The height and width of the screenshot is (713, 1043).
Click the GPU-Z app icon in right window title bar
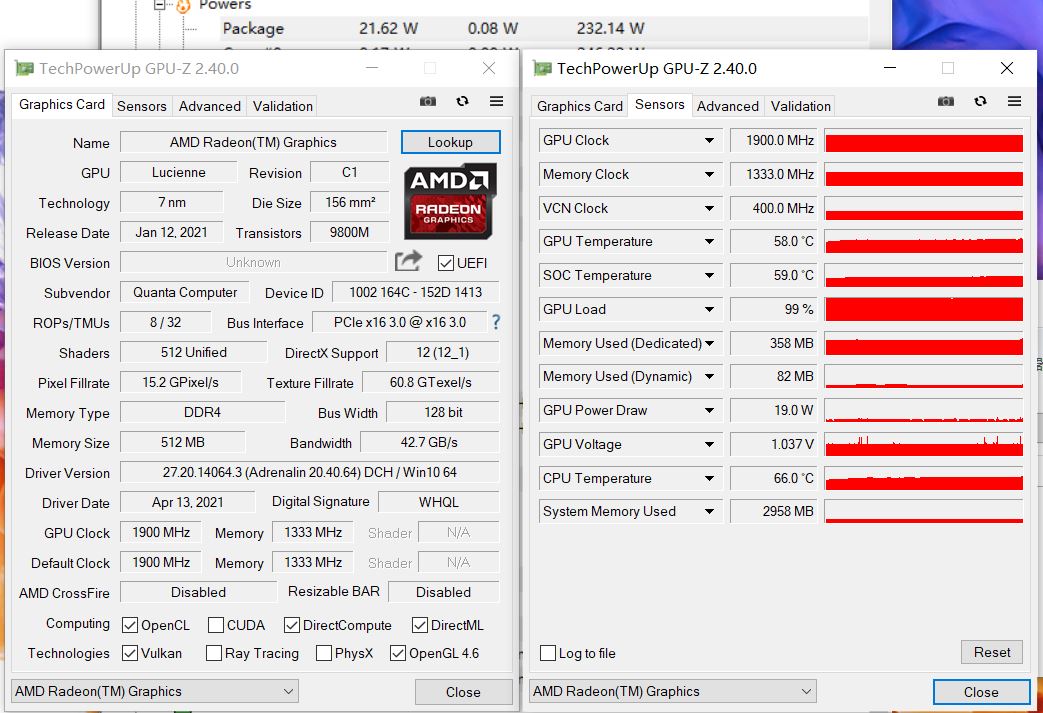543,69
